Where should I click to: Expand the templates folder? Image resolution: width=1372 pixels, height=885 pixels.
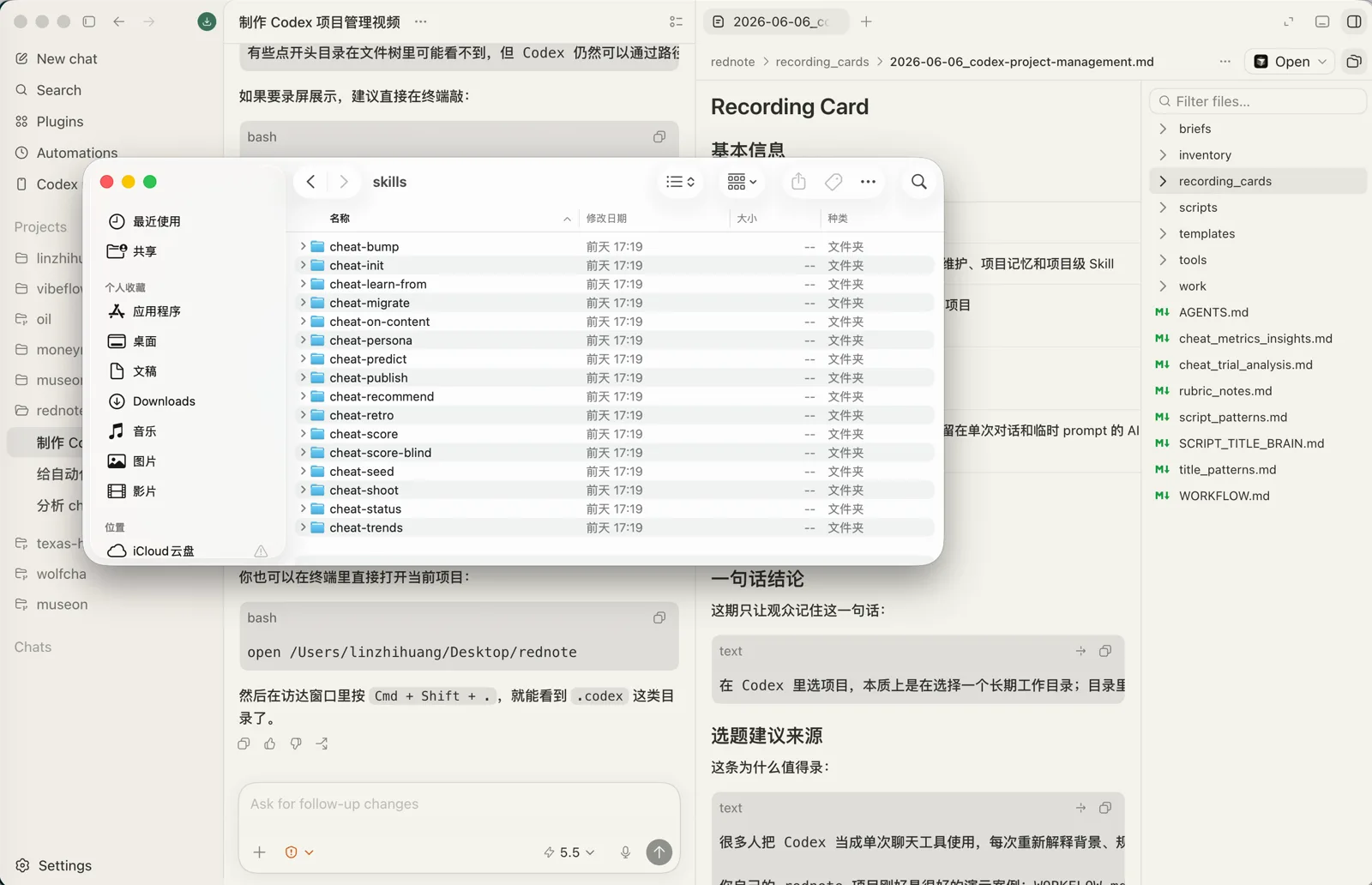point(1164,233)
